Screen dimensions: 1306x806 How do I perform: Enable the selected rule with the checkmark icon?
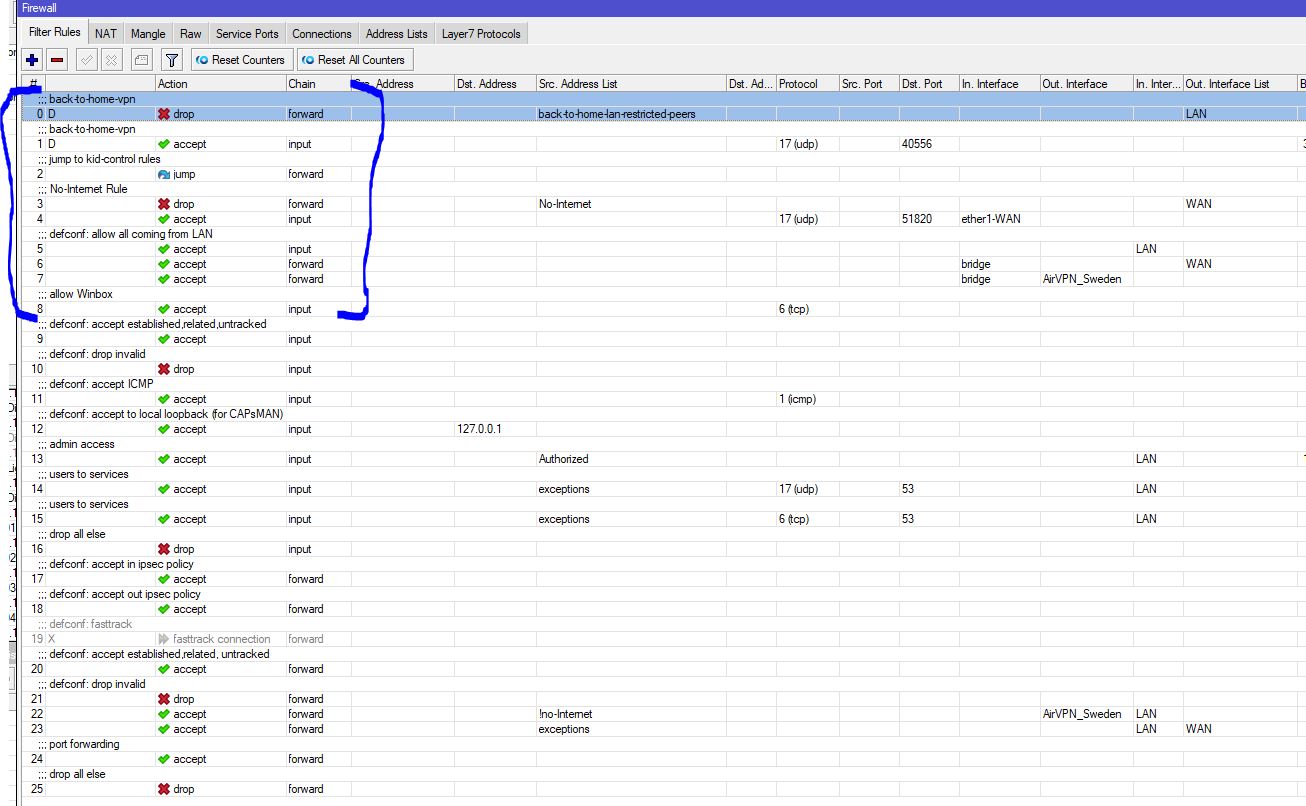[x=87, y=60]
